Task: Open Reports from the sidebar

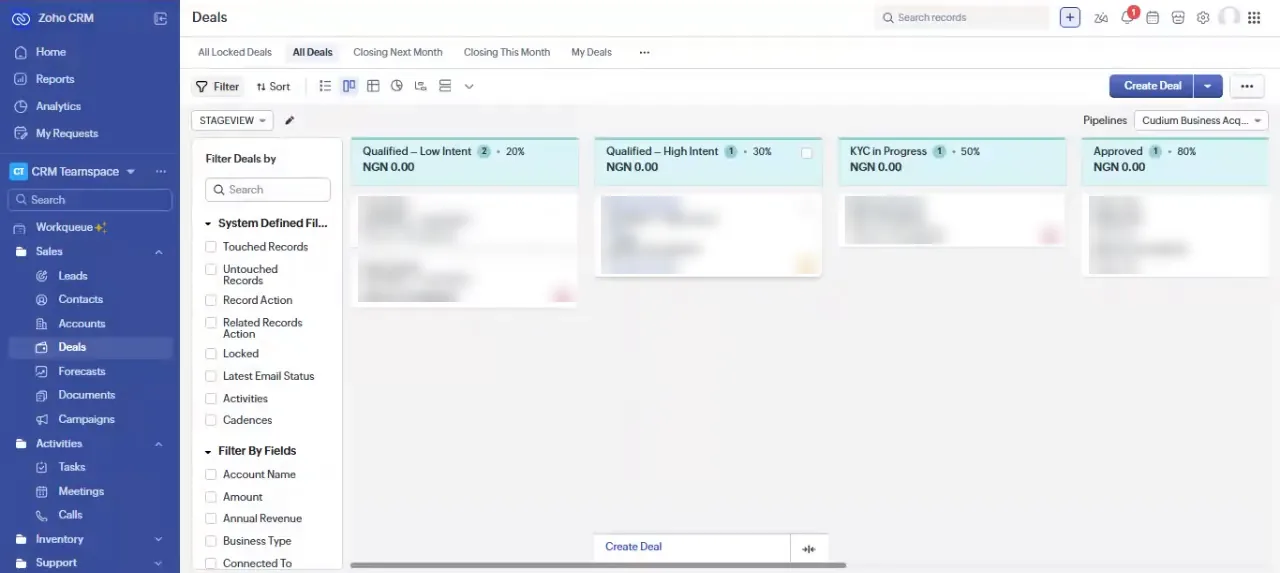Action: pyautogui.click(x=55, y=79)
